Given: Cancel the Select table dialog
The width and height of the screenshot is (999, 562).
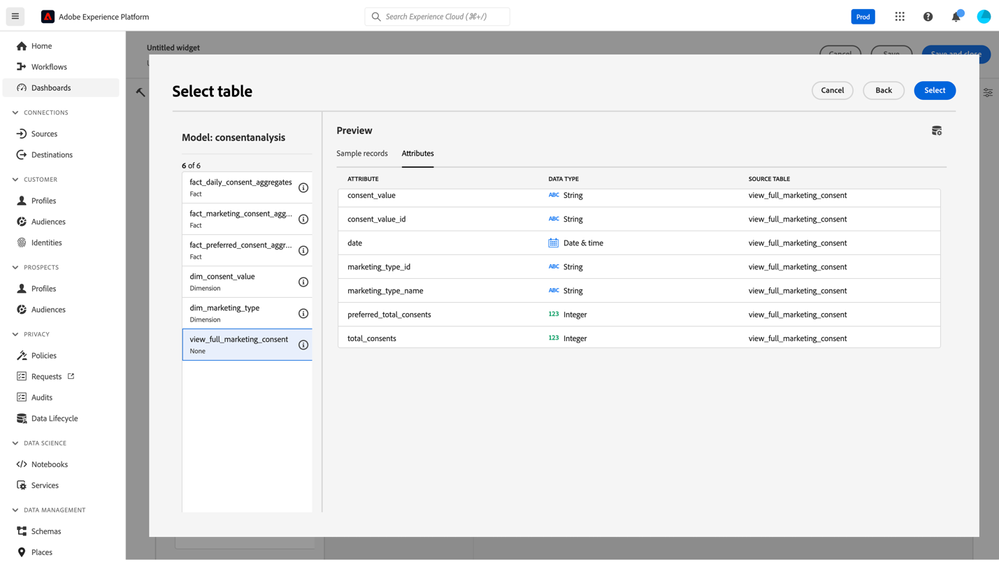Looking at the screenshot, I should tap(832, 90).
